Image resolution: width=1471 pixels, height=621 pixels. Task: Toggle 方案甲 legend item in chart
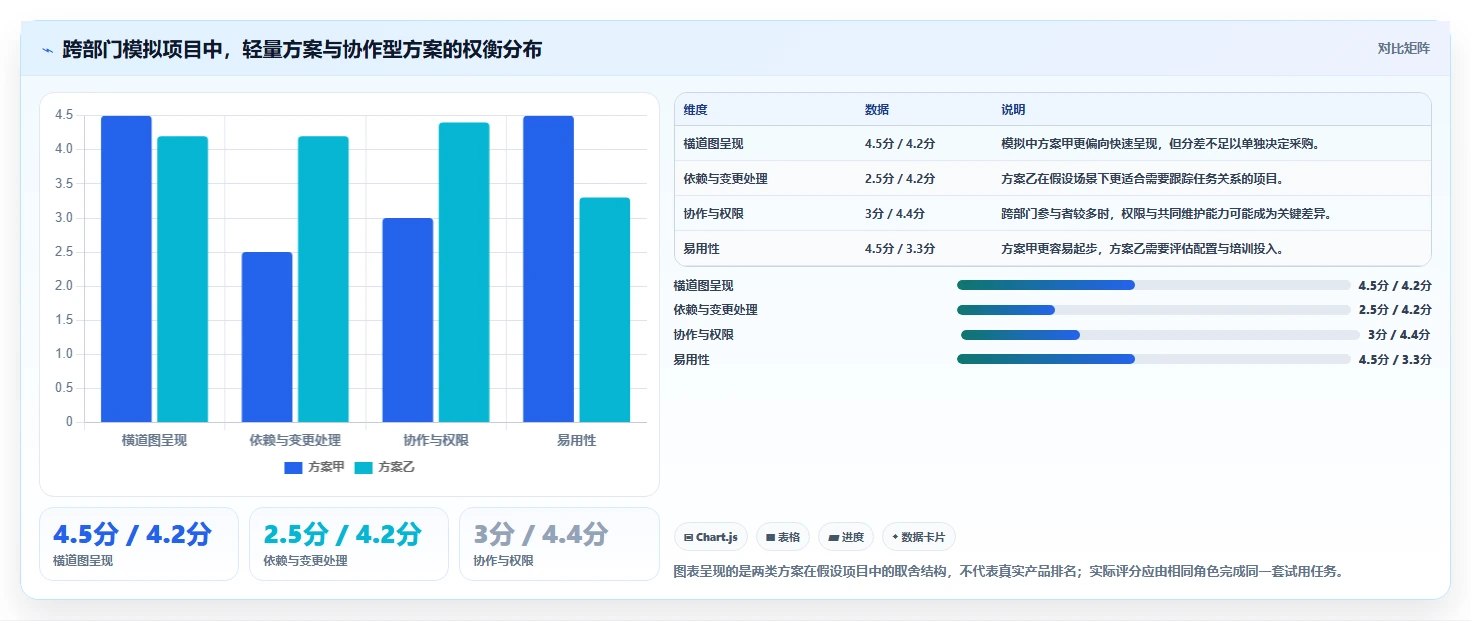[x=314, y=467]
